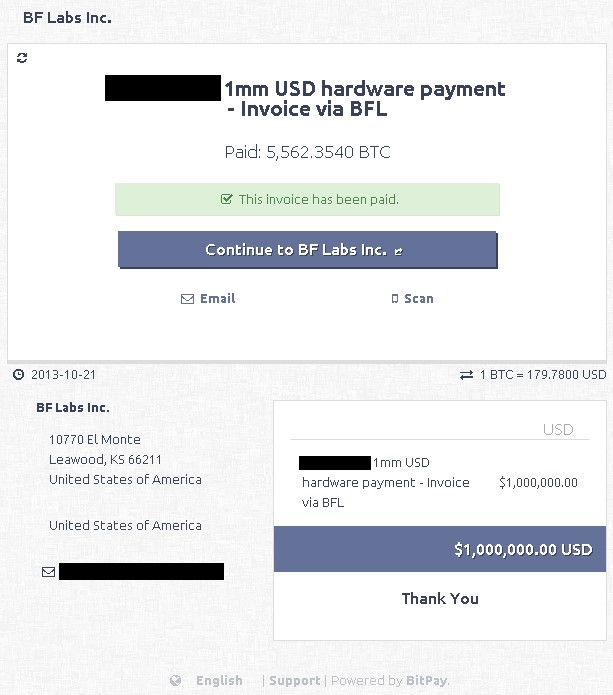Click the globe icon in the footer
The height and width of the screenshot is (695, 613).
tap(176, 681)
